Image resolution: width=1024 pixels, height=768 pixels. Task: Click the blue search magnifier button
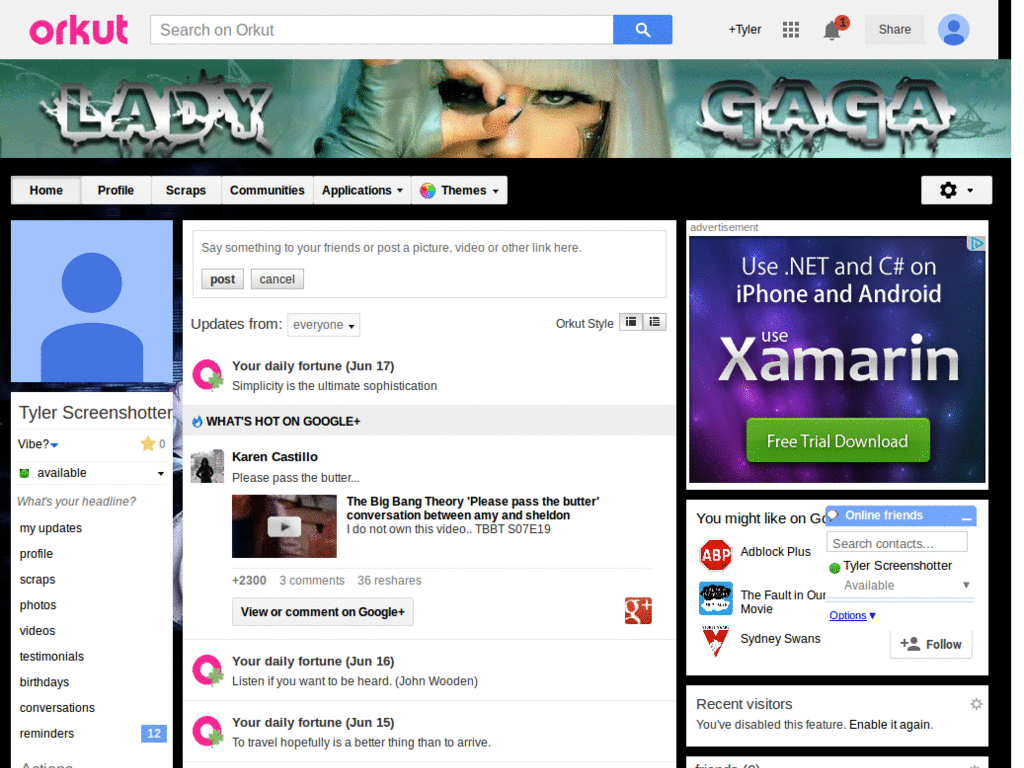[x=642, y=30]
